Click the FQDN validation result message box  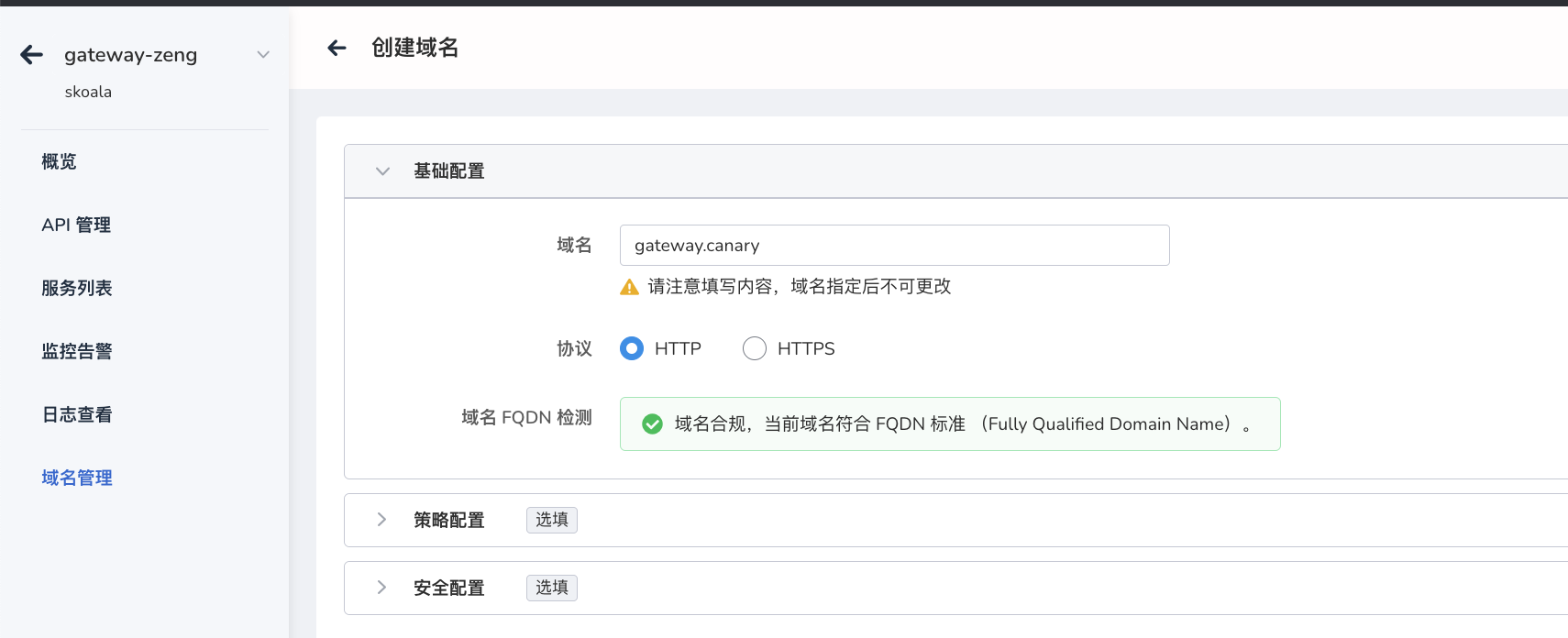coord(950,423)
